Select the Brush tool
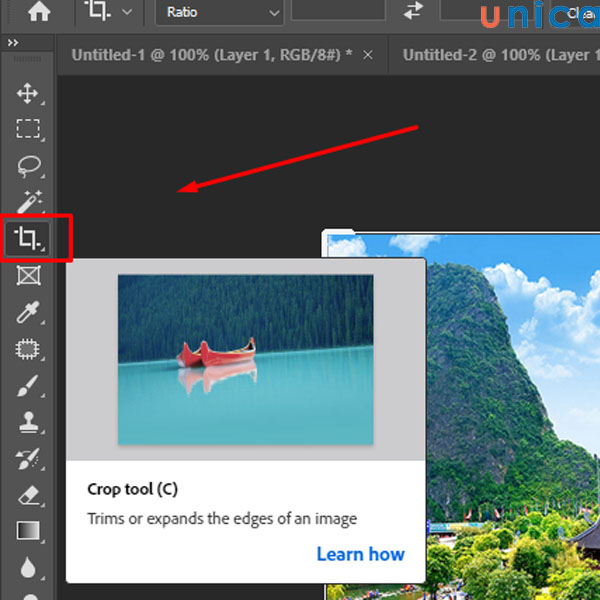The width and height of the screenshot is (600, 600). pyautogui.click(x=28, y=385)
